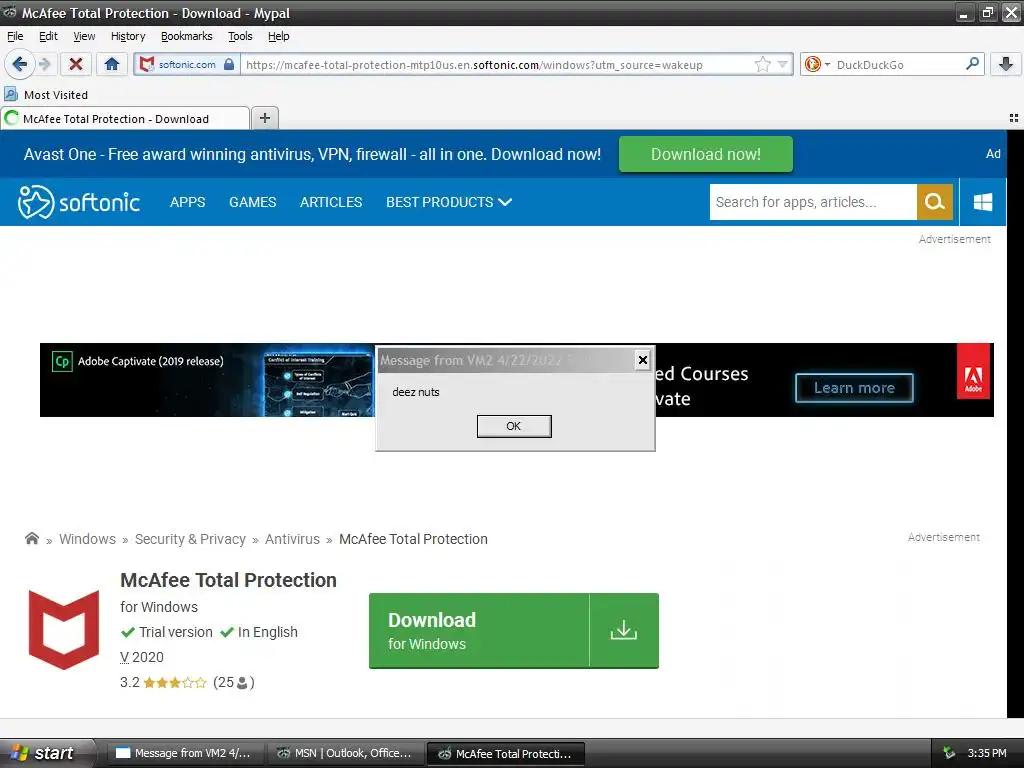Open the Edit menu
The width and height of the screenshot is (1024, 768).
pyautogui.click(x=48, y=36)
